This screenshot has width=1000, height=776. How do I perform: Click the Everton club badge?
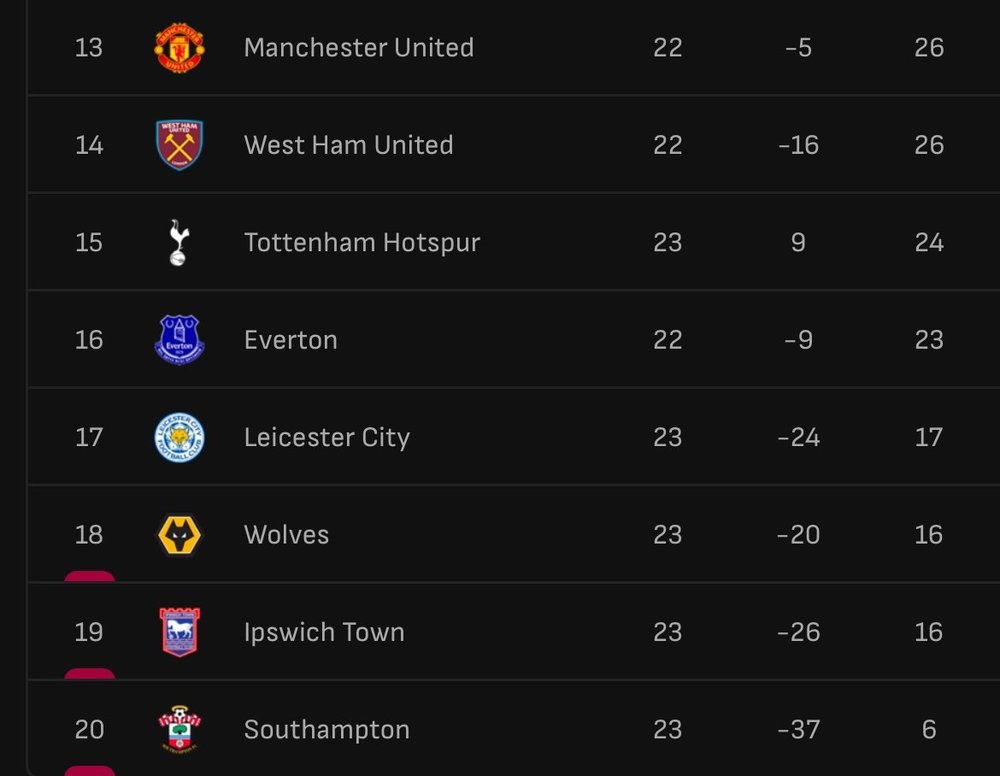click(x=179, y=340)
